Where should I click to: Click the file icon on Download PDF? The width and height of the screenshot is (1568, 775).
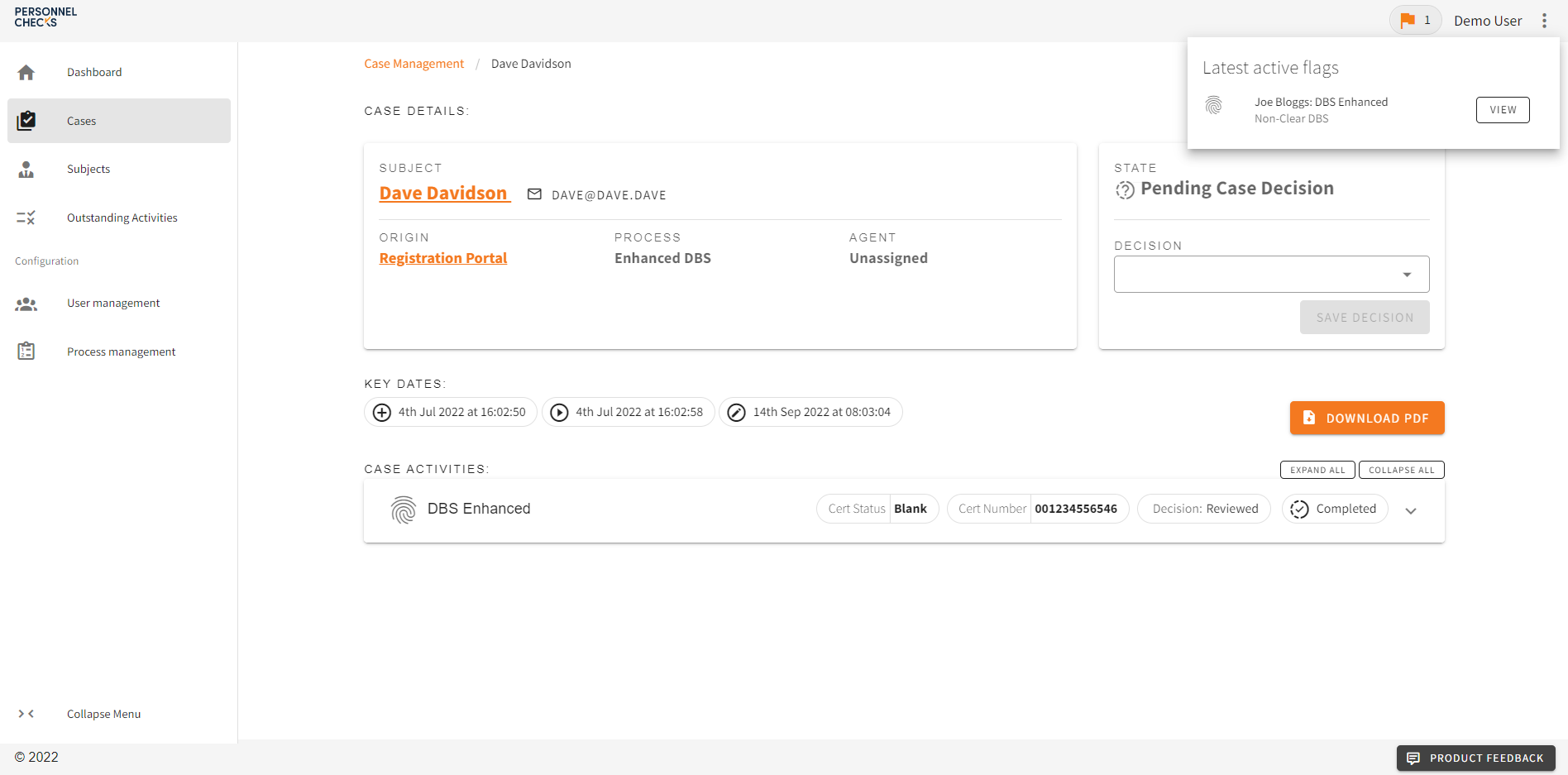pyautogui.click(x=1309, y=418)
